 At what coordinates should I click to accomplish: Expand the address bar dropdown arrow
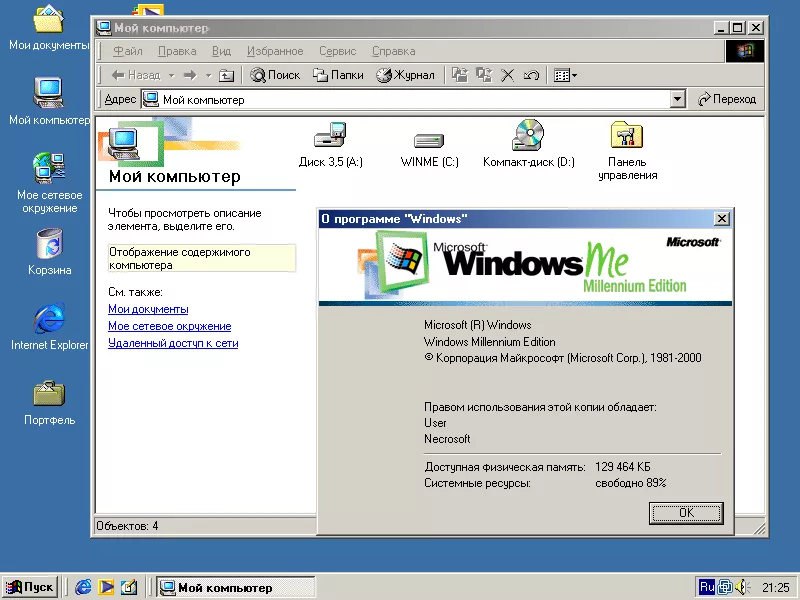click(677, 99)
